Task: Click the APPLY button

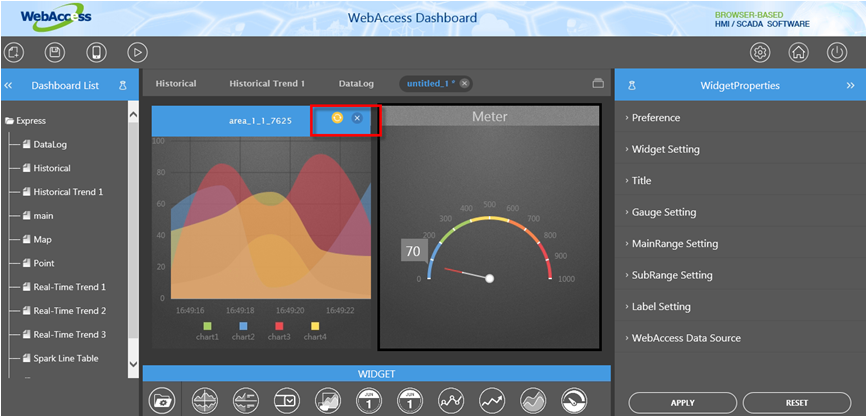Action: [682, 403]
